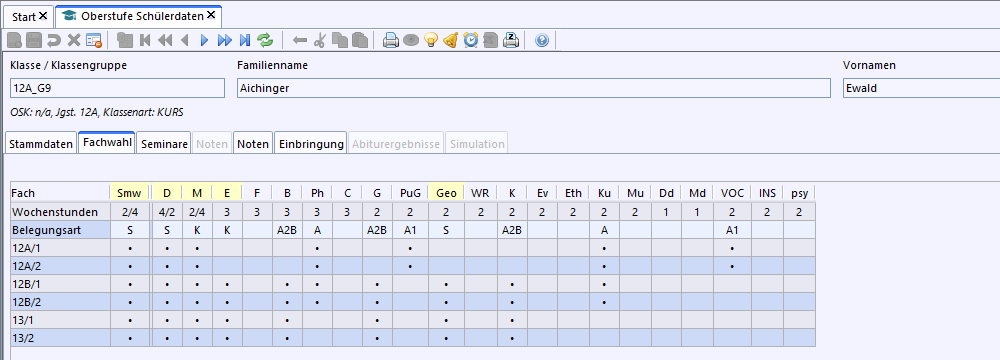Open the Seminare tab
The height and width of the screenshot is (360, 1000).
pyautogui.click(x=165, y=144)
